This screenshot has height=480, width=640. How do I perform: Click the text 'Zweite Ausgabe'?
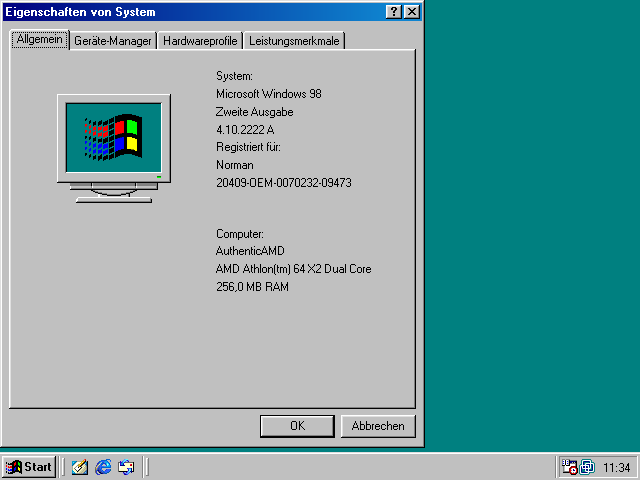click(x=254, y=112)
